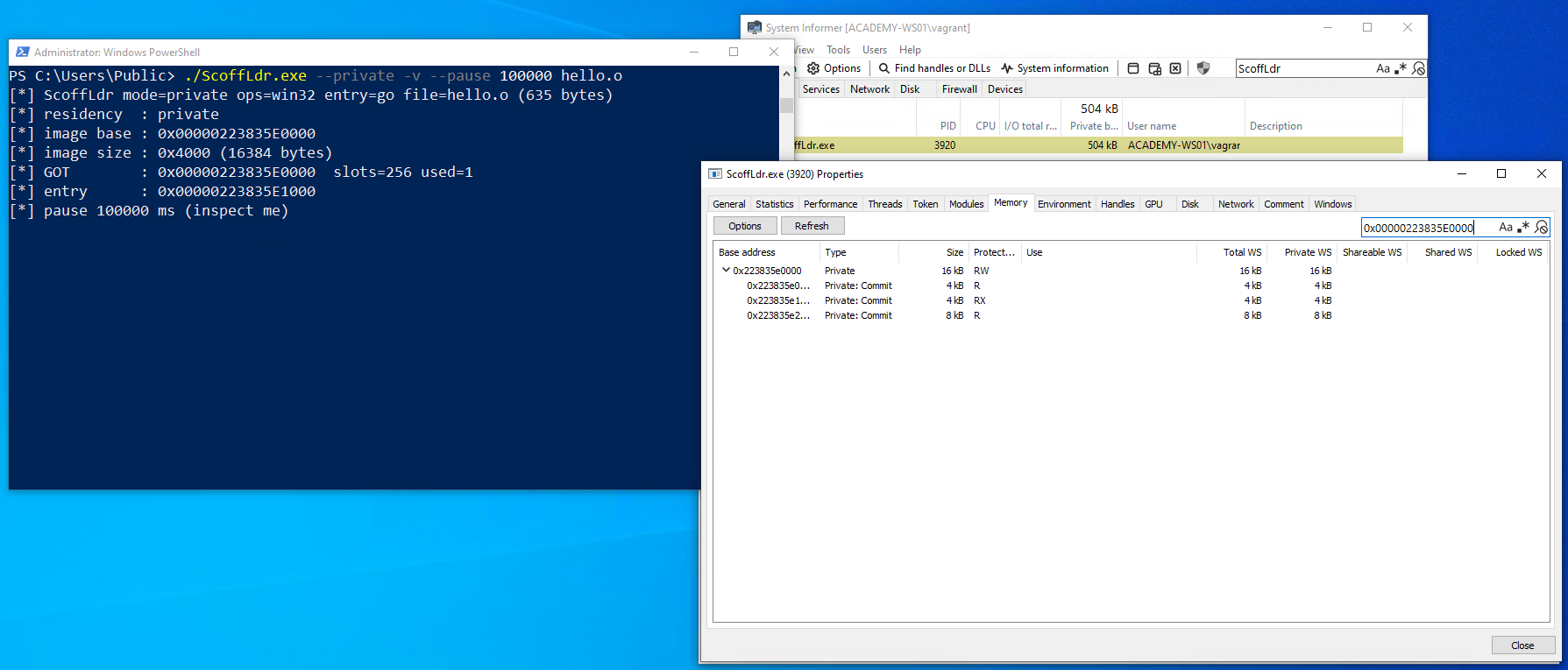The width and height of the screenshot is (1568, 670).
Task: Toggle case-sensitive Aa in Properties memory search
Action: (1506, 227)
